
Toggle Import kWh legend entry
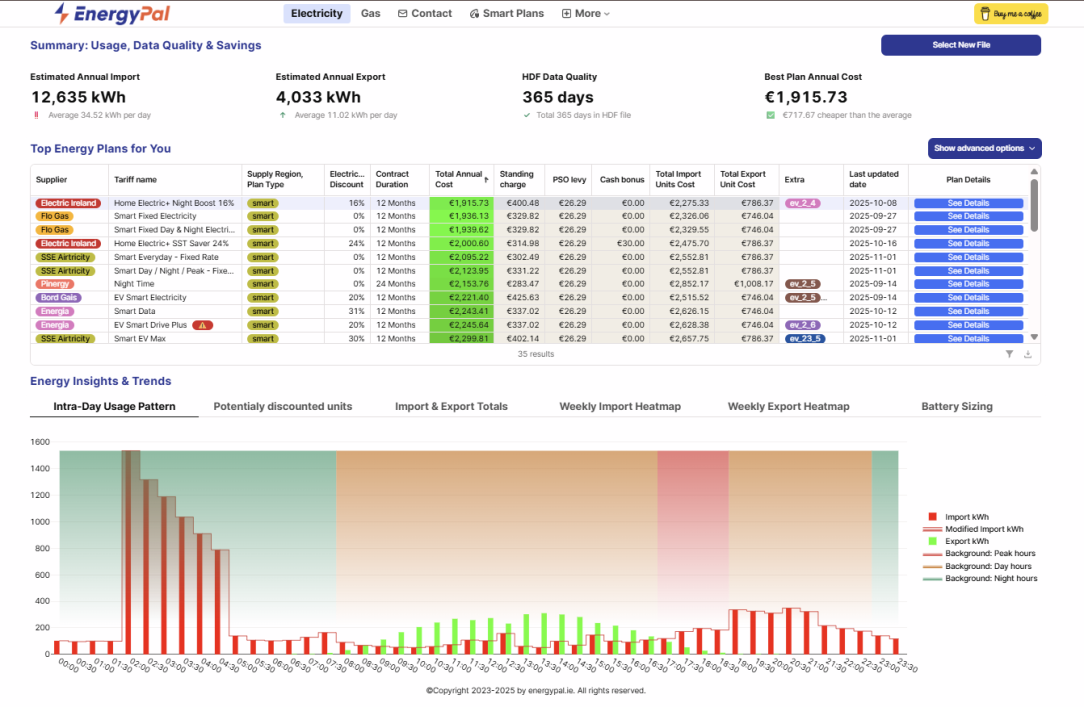pos(959,517)
